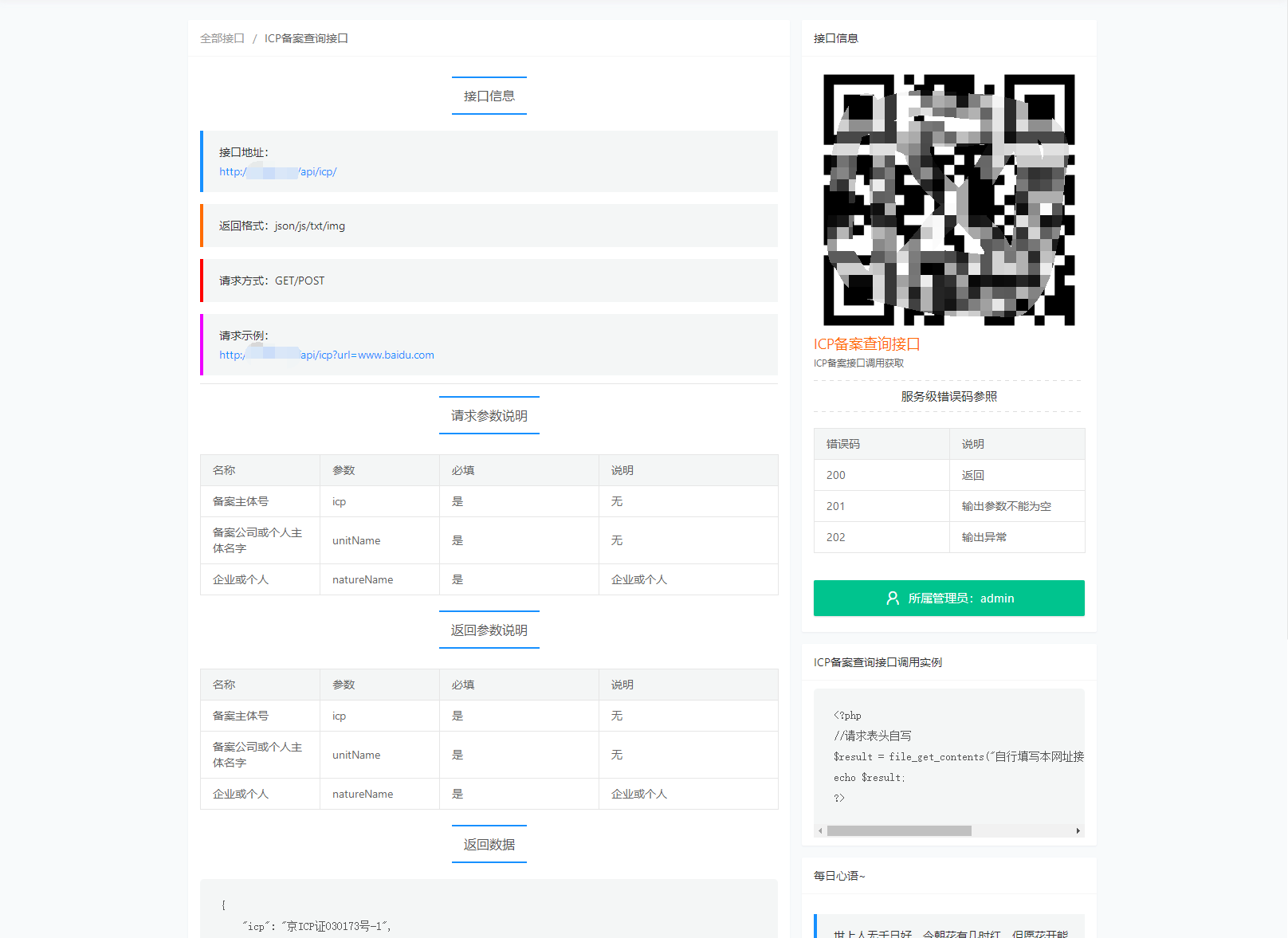
Task: Open the 全部接口 breadcrumb link
Action: point(221,37)
